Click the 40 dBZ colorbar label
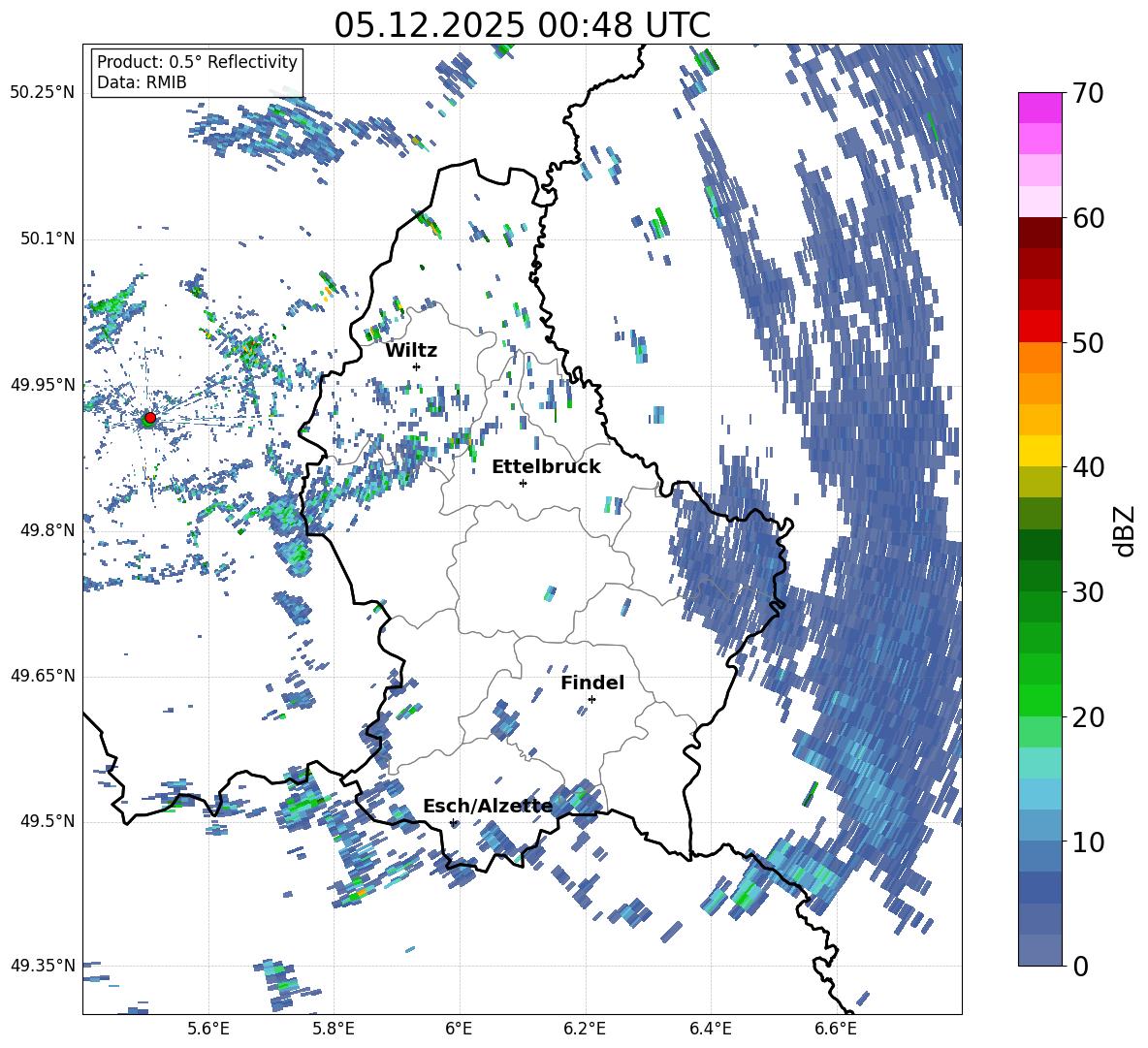This screenshot has height=1048, width=1148. [x=1087, y=467]
